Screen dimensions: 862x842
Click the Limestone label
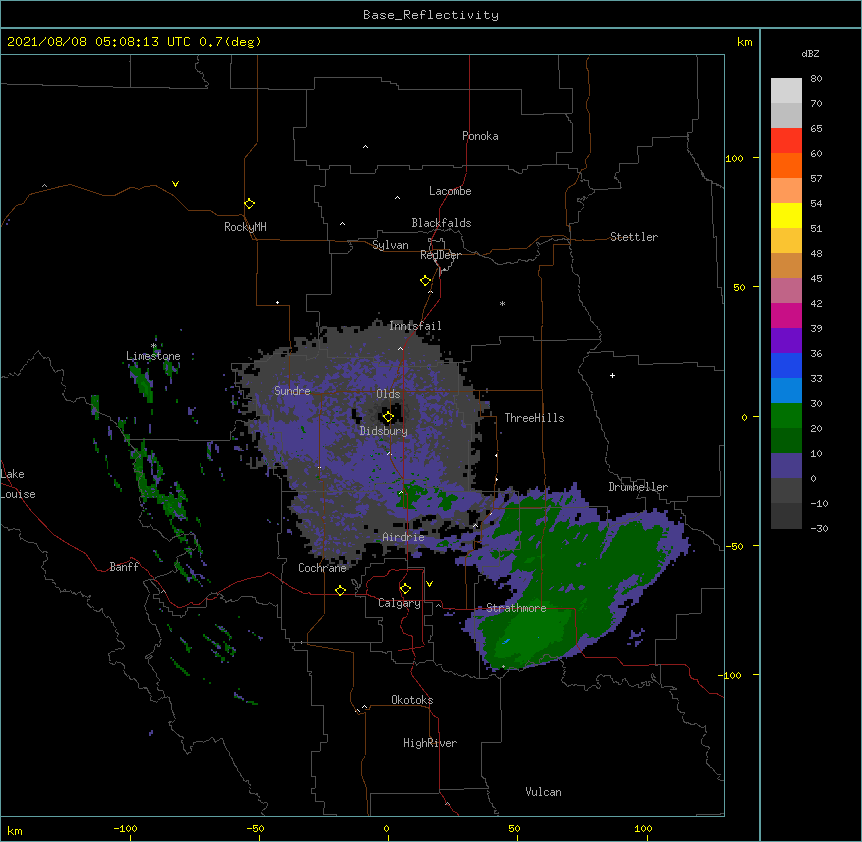[153, 356]
